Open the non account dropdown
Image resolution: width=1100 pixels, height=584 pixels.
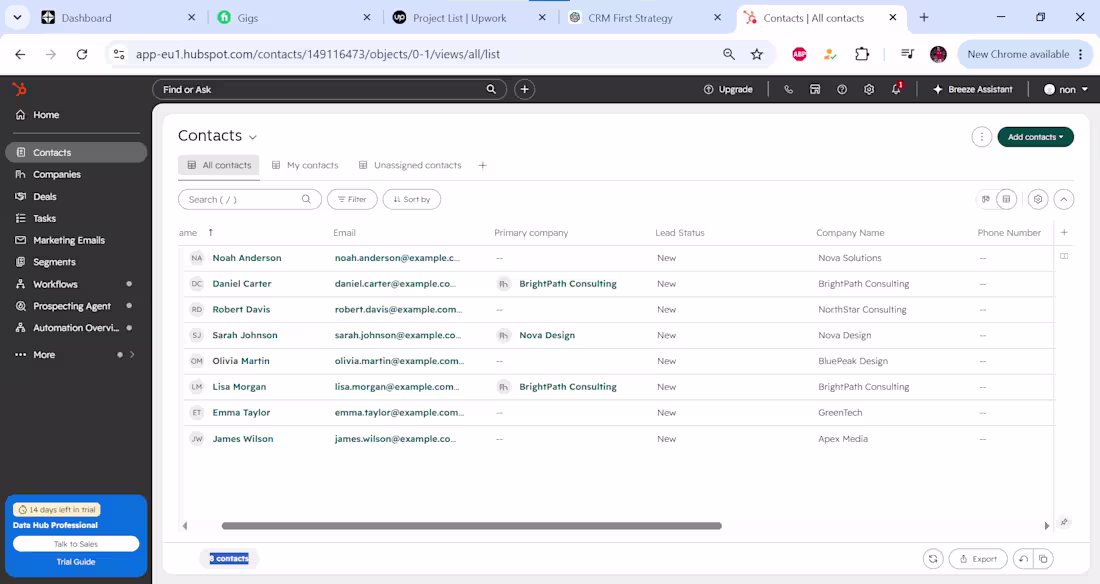[x=1066, y=89]
